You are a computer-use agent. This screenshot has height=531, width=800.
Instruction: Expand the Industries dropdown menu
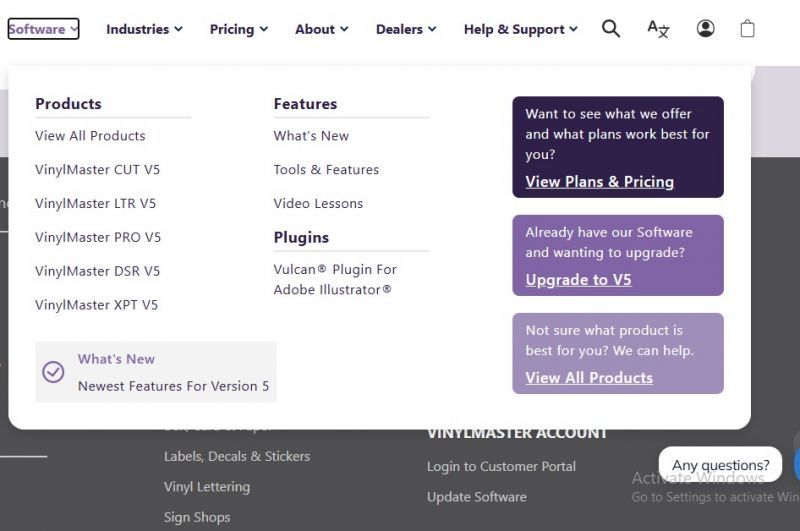pyautogui.click(x=144, y=29)
